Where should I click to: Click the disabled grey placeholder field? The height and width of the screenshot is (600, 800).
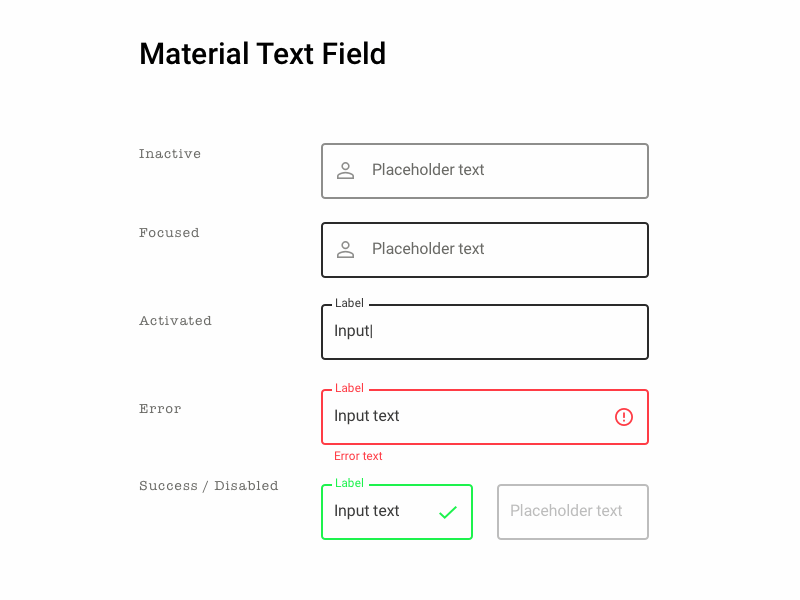coord(572,512)
